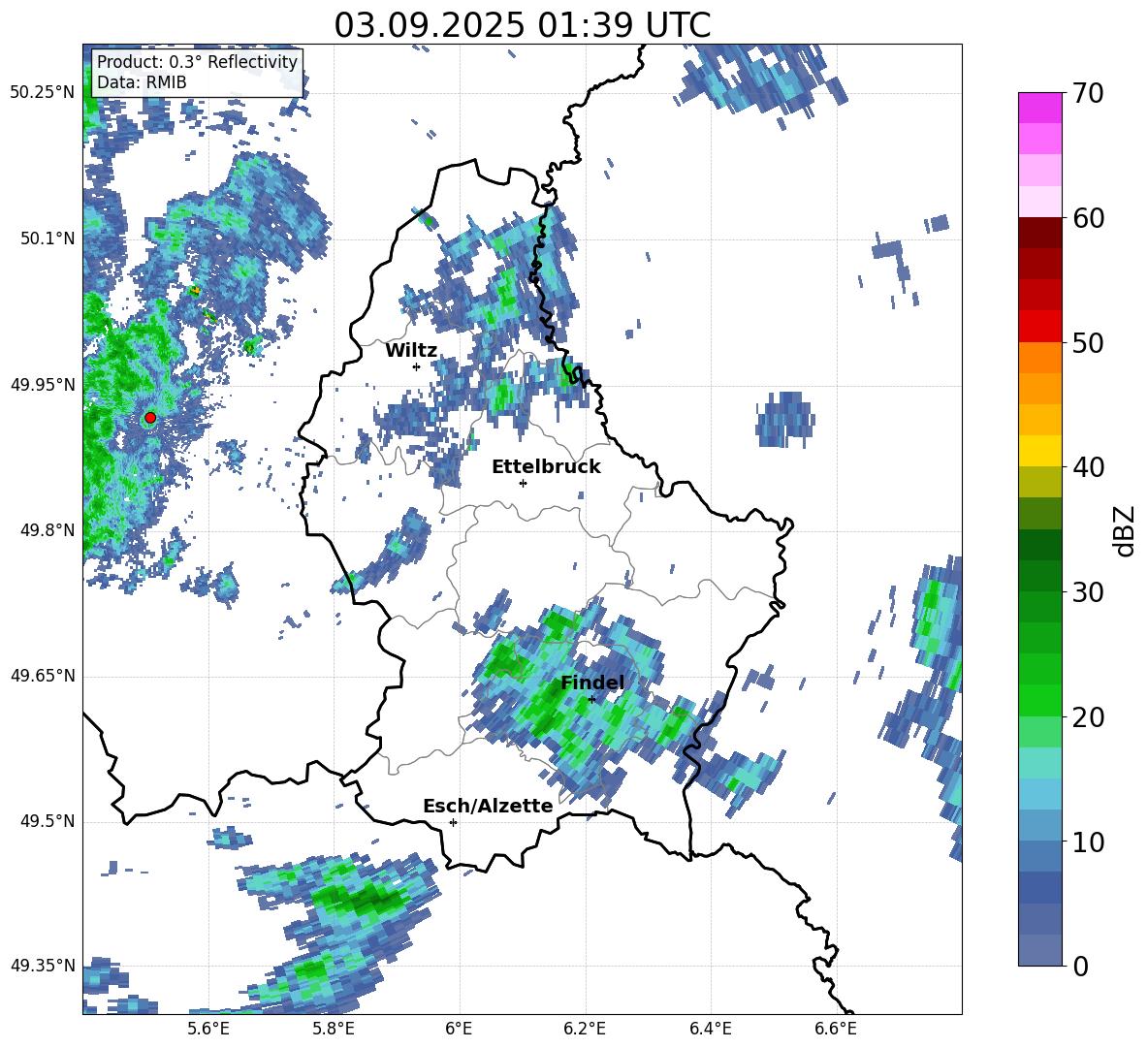
Task: Click the title 03.09.2025 01:39 UTC
Action: [522, 25]
